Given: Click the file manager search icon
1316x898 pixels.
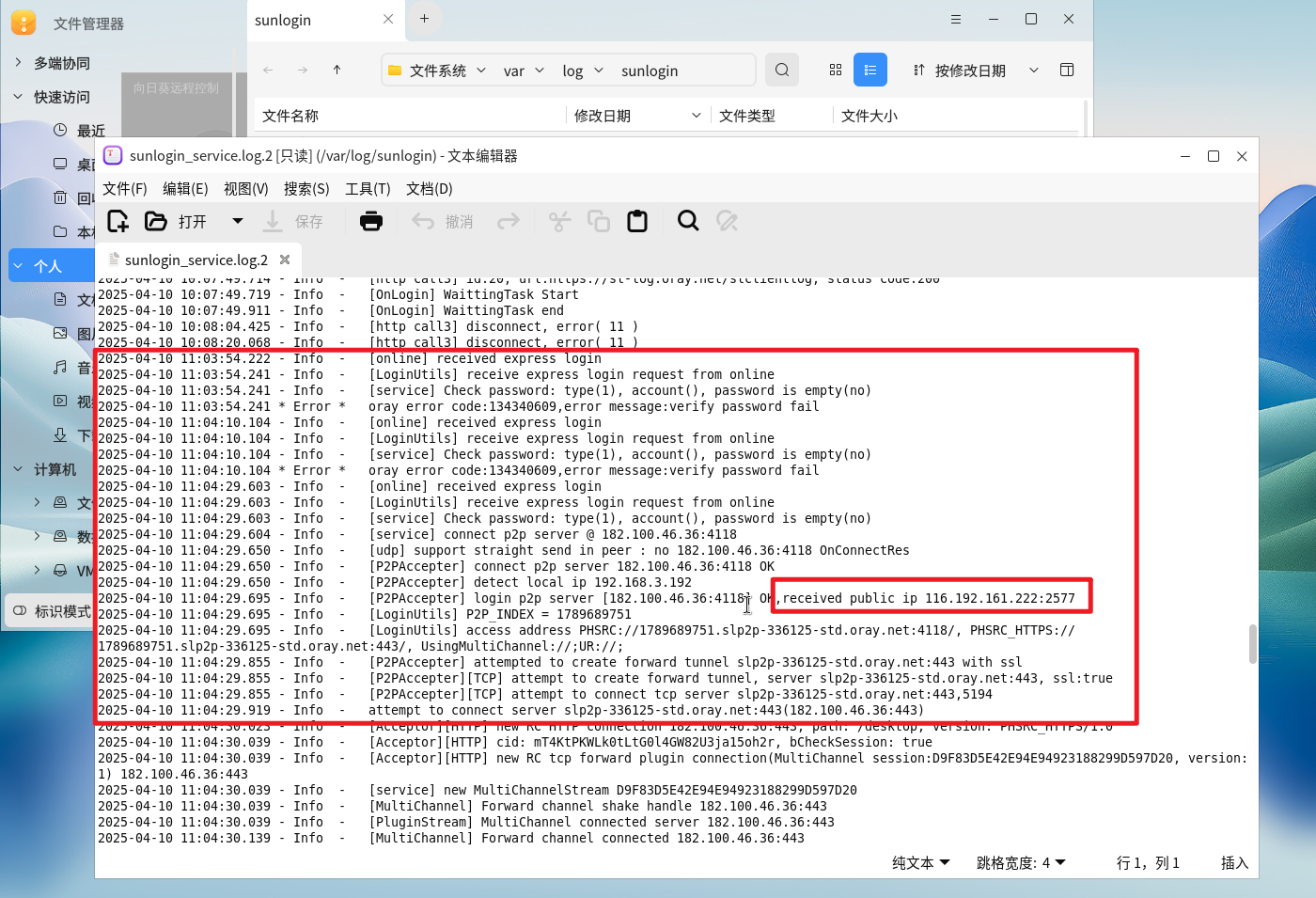Looking at the screenshot, I should [x=782, y=70].
